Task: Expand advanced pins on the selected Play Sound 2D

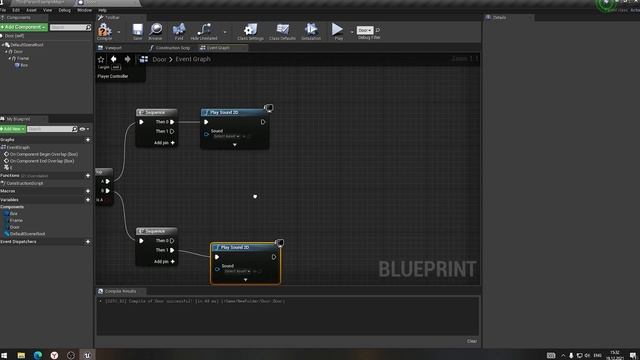Action: (x=245, y=280)
